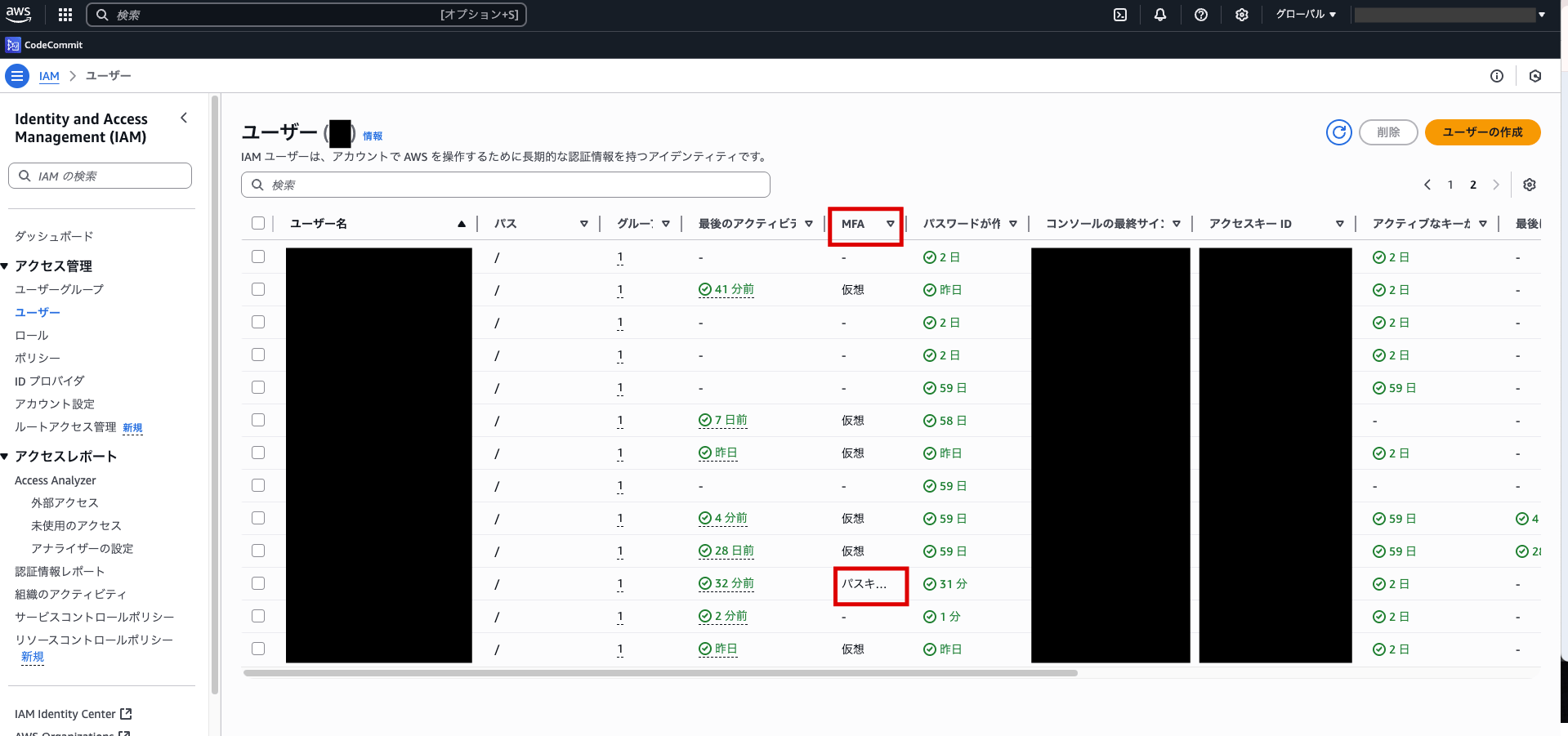Sort by パスワードが作成 column
Image resolution: width=1568 pixels, height=736 pixels.
click(1013, 224)
